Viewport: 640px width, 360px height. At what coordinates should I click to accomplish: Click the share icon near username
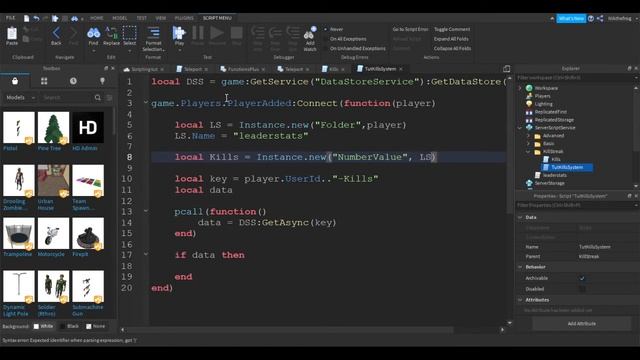(x=600, y=18)
